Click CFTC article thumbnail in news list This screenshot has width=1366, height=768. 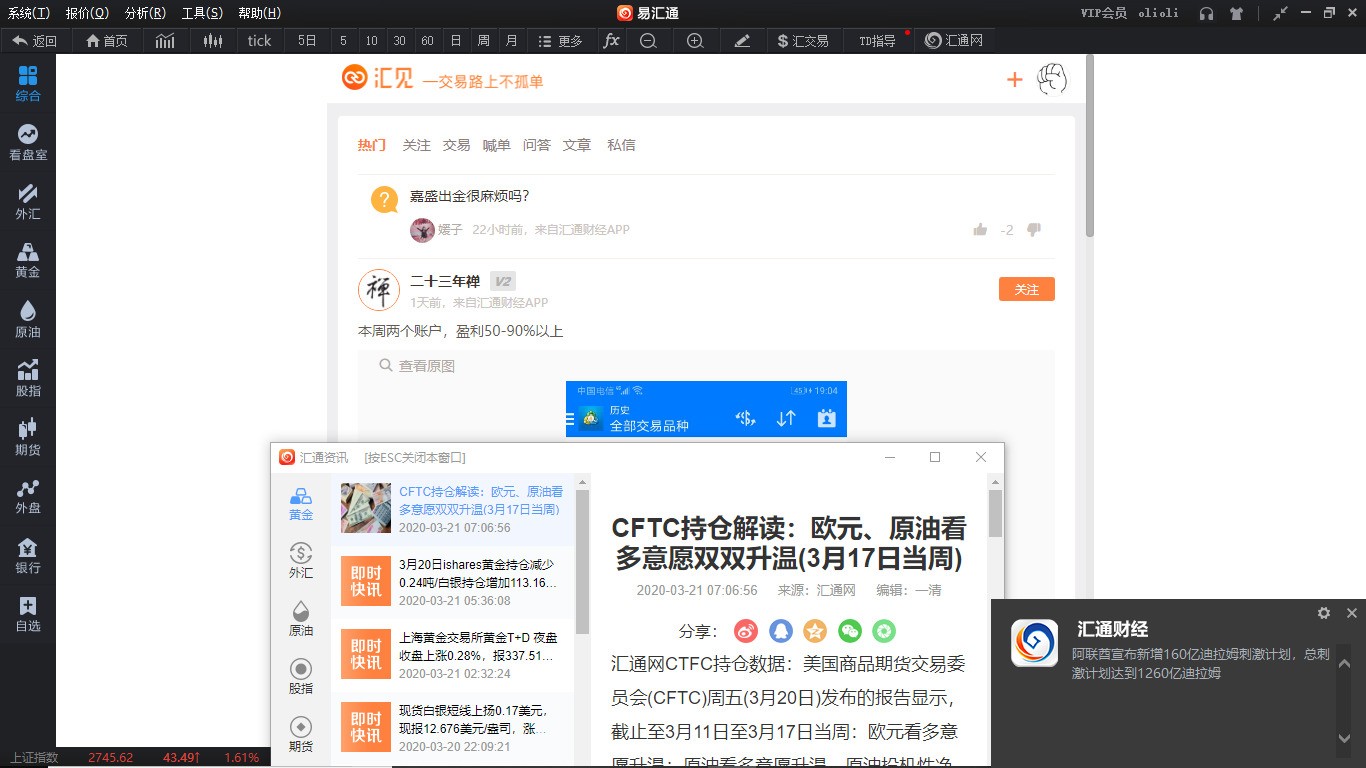(x=366, y=508)
